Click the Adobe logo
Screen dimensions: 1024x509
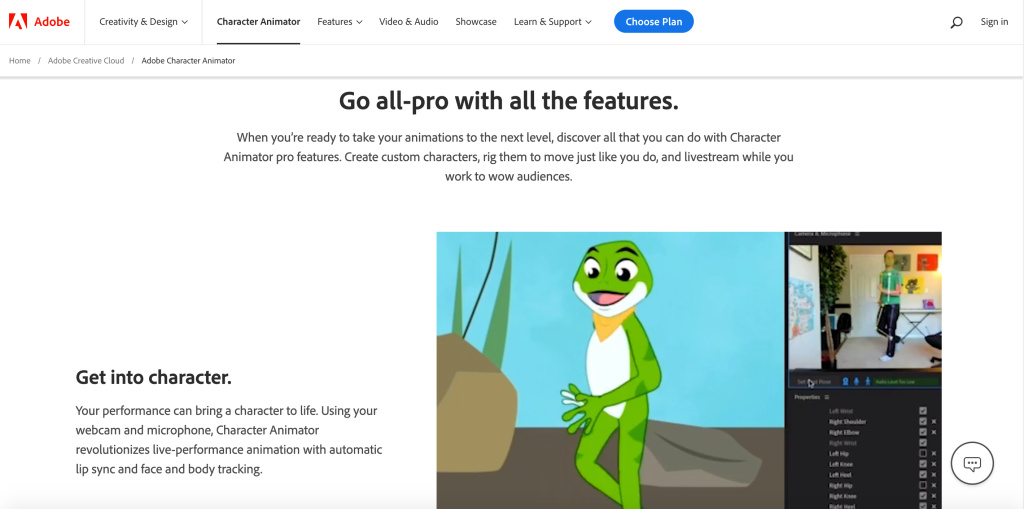pos(40,21)
